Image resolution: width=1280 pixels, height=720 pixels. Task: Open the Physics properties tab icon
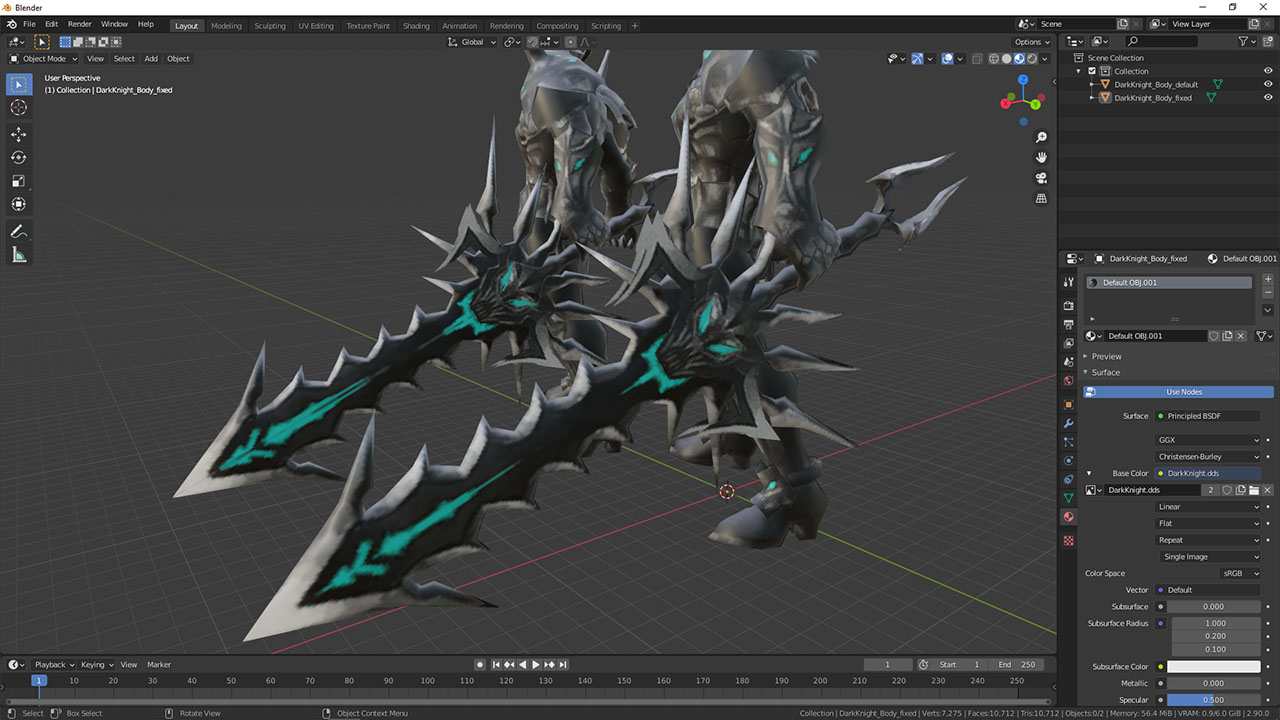coord(1068,460)
